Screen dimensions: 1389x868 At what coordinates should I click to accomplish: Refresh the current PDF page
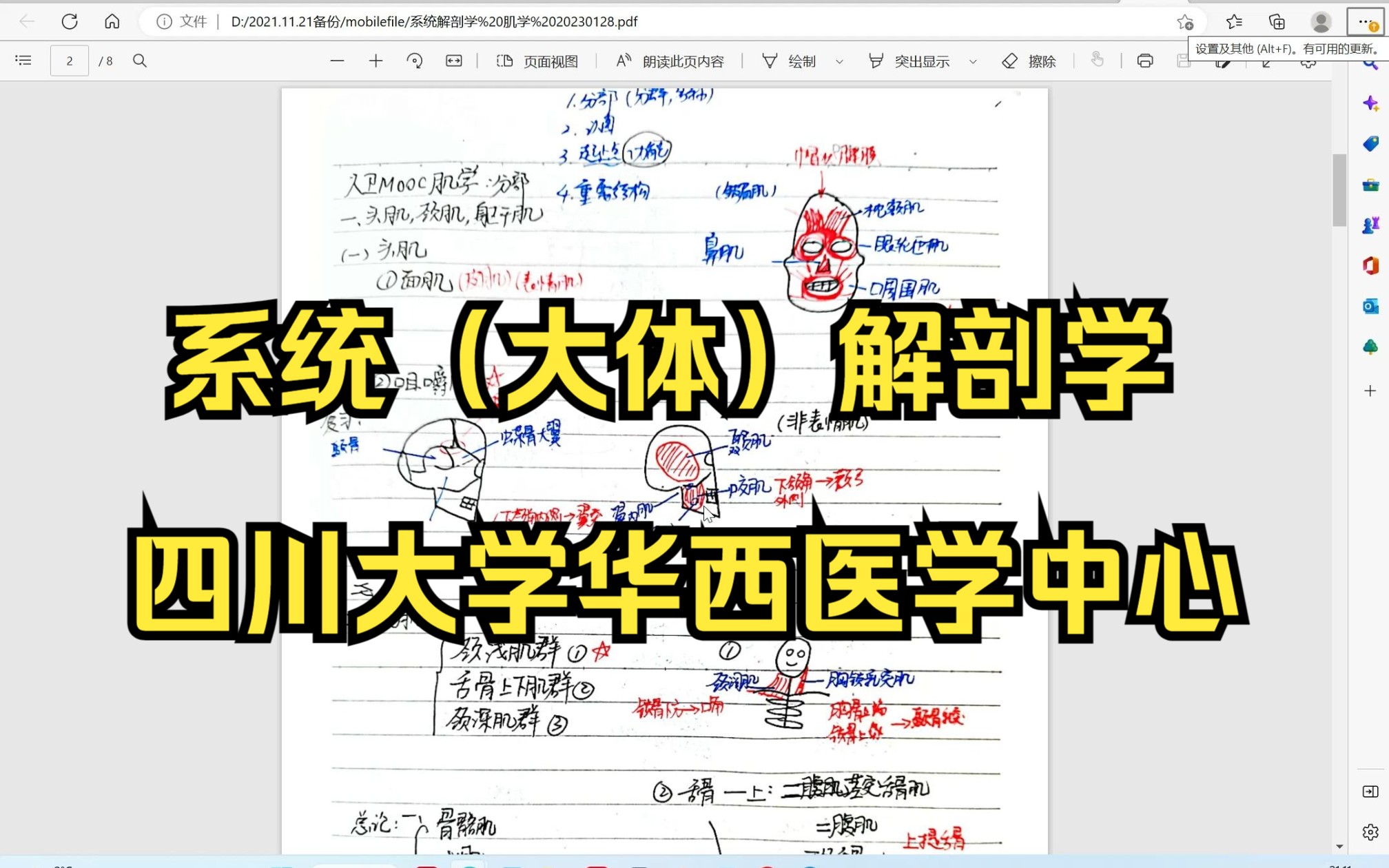click(70, 21)
